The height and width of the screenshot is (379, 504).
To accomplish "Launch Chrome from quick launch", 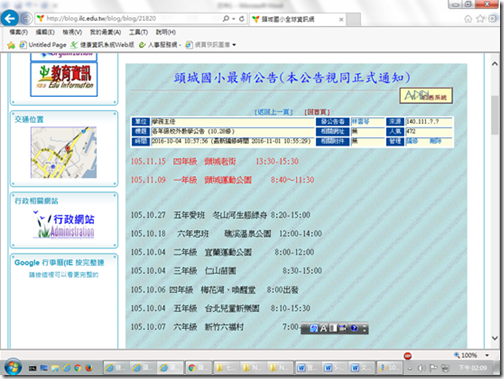I will (x=78, y=368).
